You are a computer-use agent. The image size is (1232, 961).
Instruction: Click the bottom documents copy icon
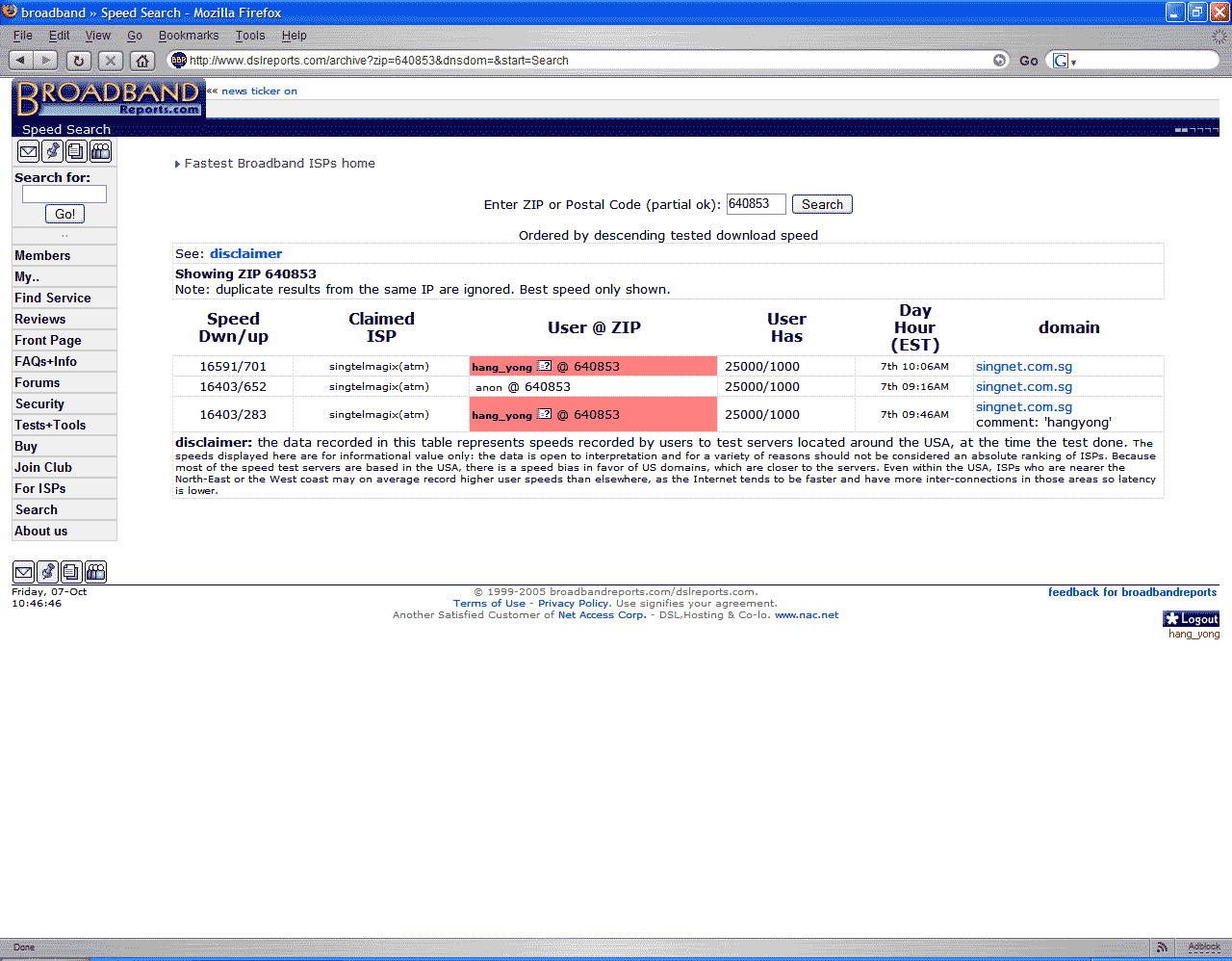tap(71, 572)
